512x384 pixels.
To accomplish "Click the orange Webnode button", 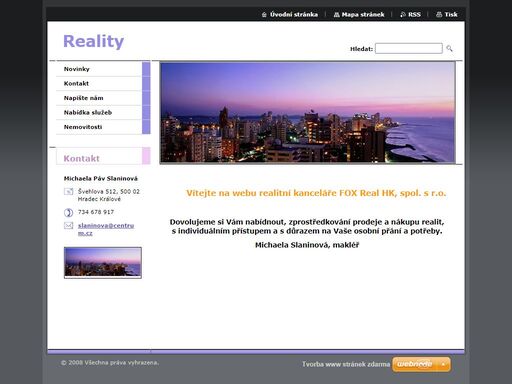I will [x=414, y=364].
